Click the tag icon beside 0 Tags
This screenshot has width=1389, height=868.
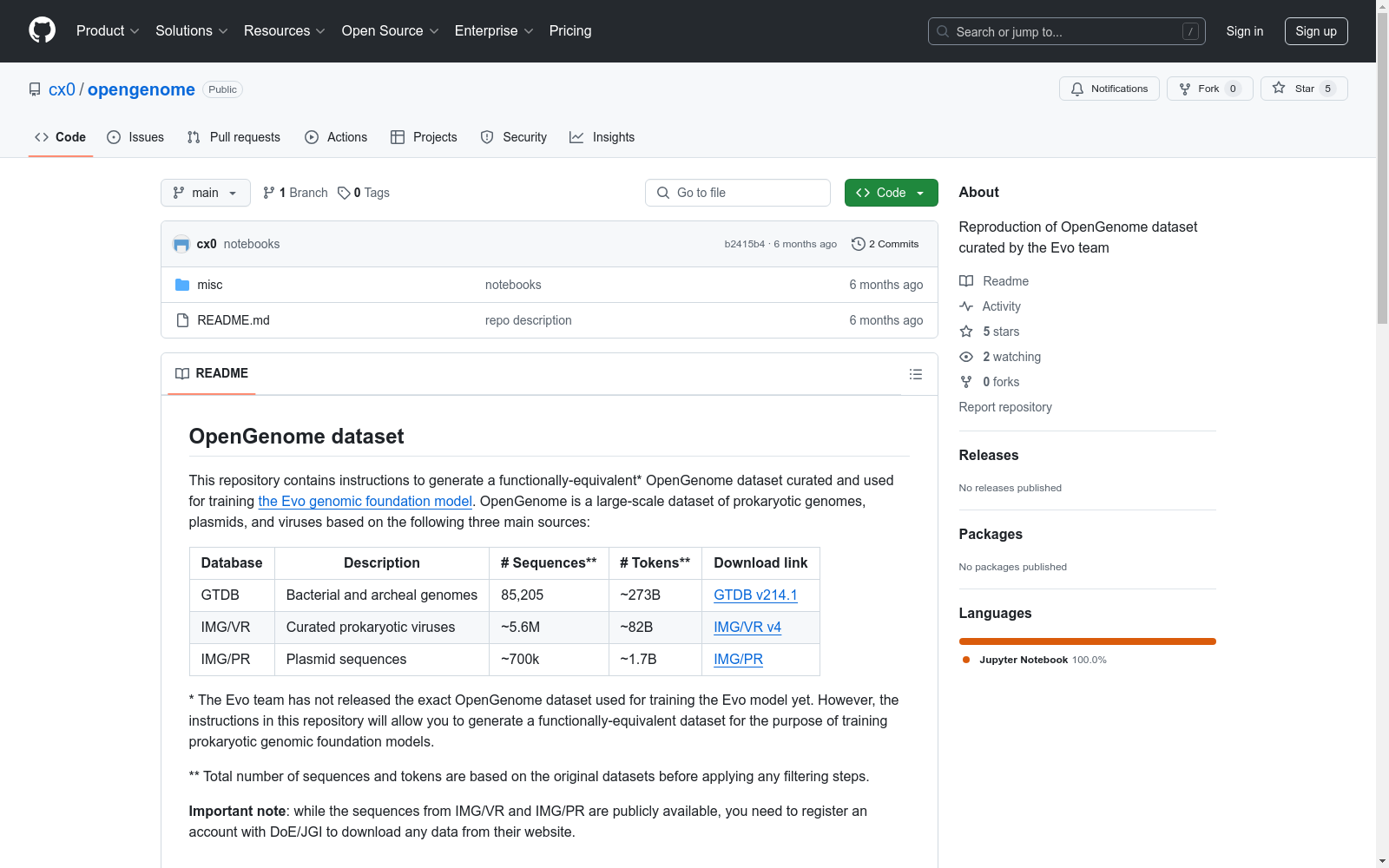(x=344, y=193)
